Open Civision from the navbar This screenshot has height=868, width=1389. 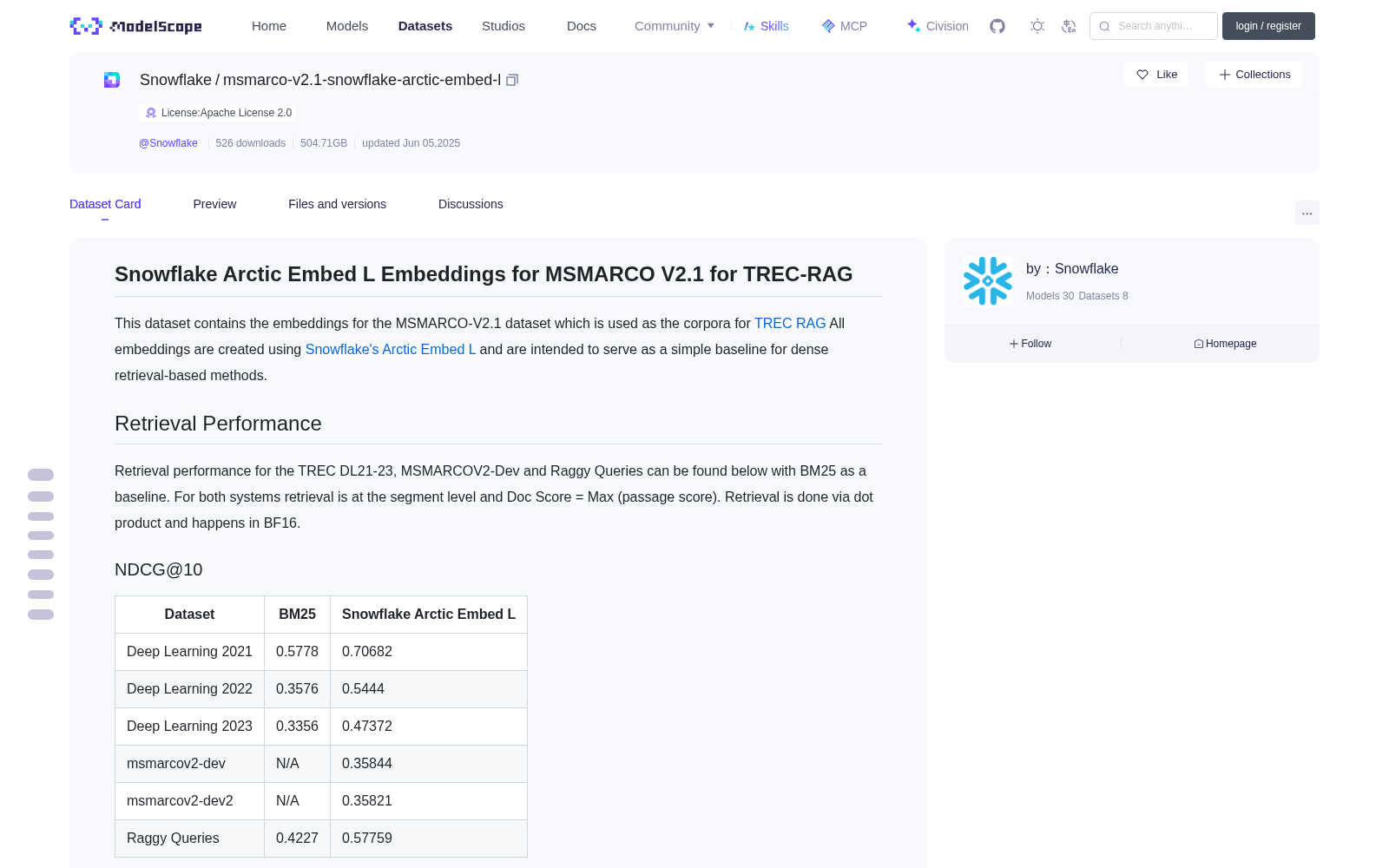(938, 26)
